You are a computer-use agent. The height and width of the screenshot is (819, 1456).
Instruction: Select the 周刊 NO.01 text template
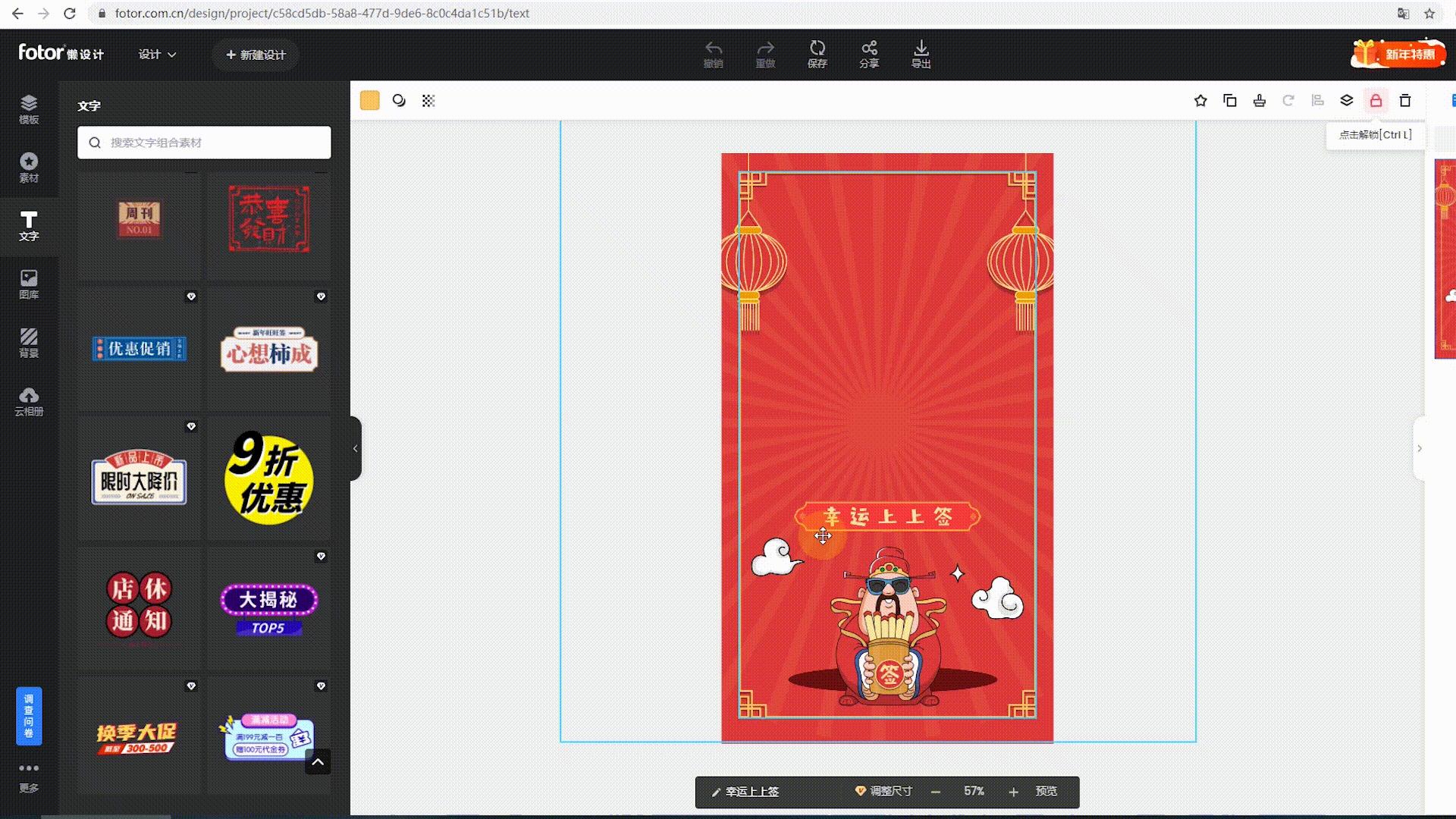coord(139,220)
